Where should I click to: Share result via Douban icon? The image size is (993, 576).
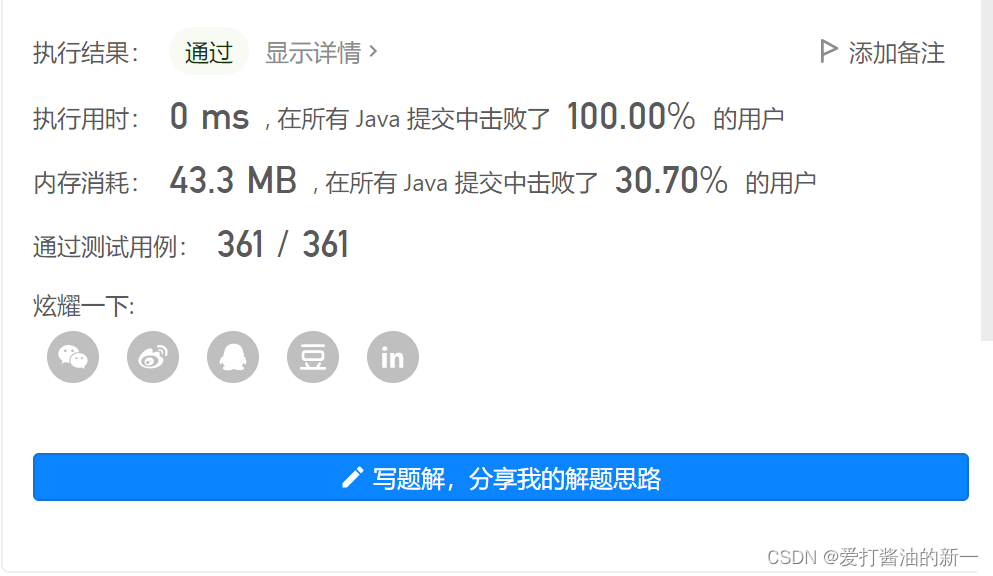coord(313,357)
